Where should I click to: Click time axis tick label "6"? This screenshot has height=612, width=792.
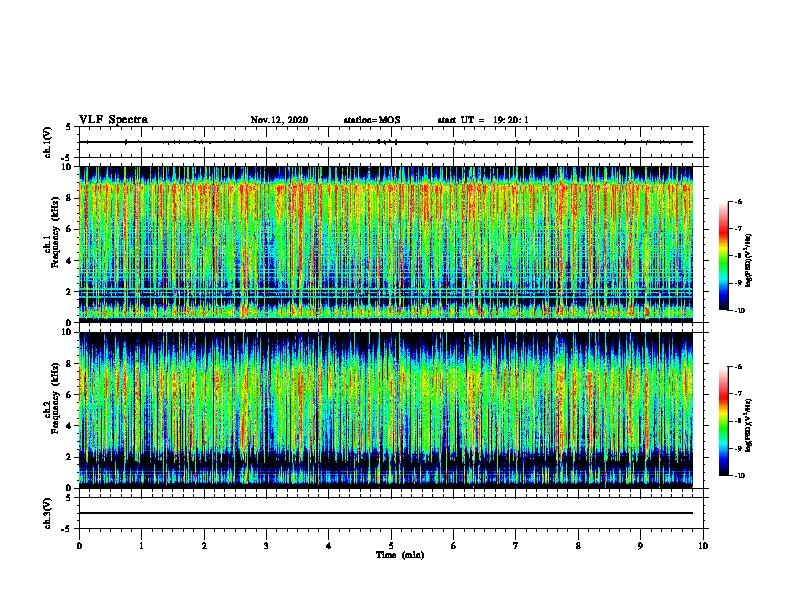coord(454,546)
